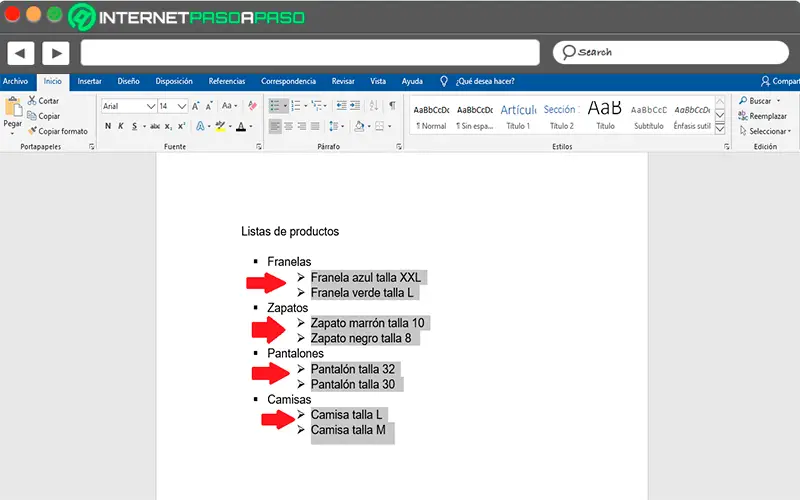Click the Cortar scissors button
800x500 pixels.
tap(43, 101)
